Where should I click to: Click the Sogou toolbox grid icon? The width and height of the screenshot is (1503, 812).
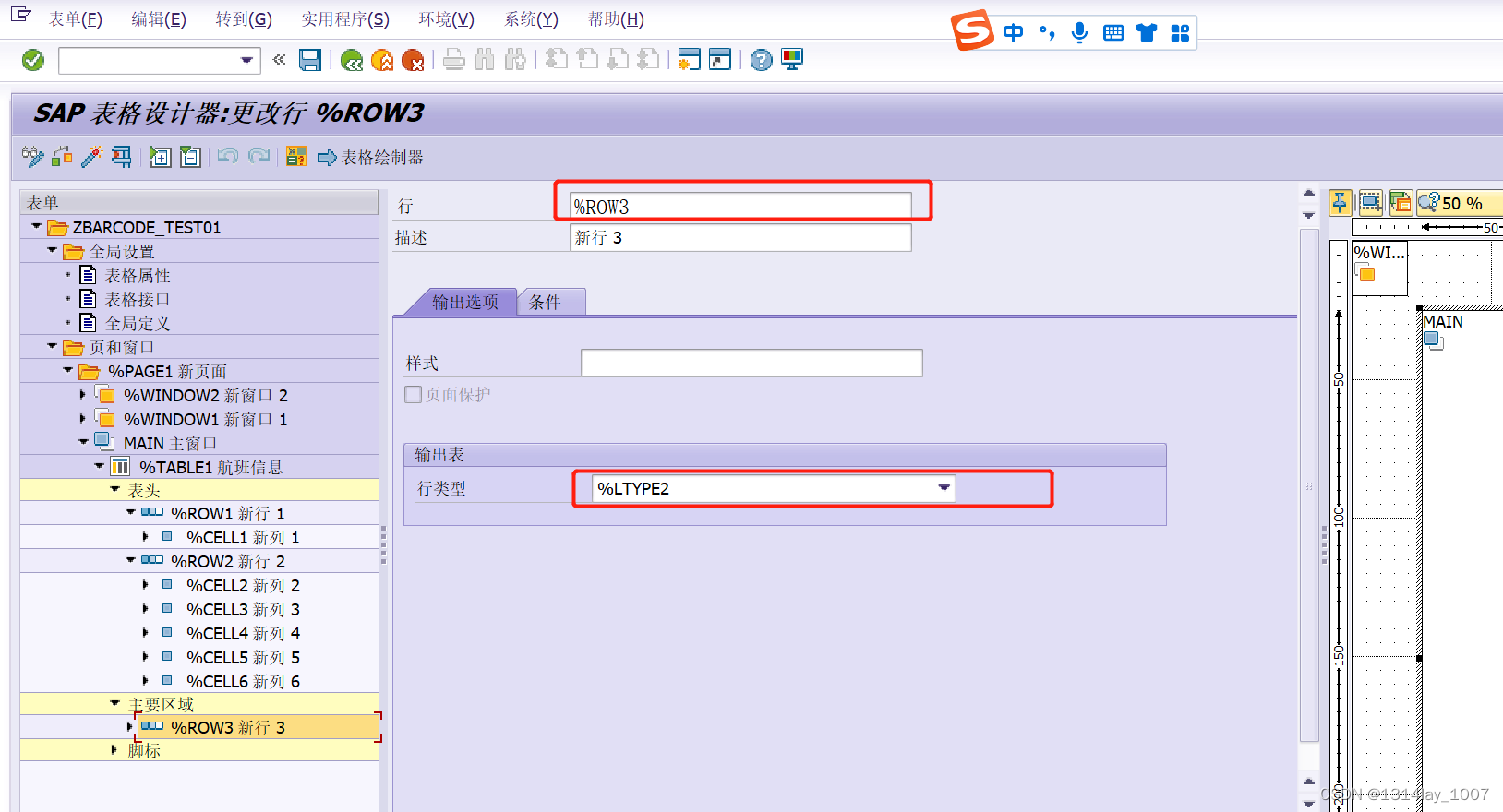click(1180, 33)
